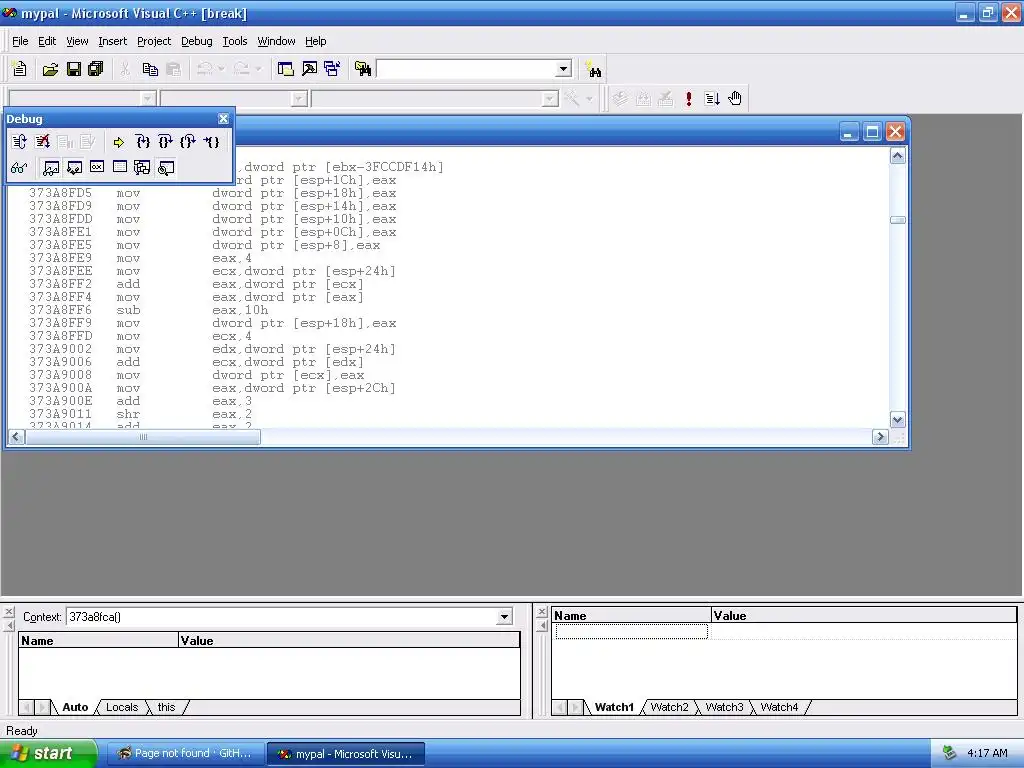Click the hand Insert/Remove Breakpoint icon
The width and height of the screenshot is (1024, 768).
click(x=735, y=99)
